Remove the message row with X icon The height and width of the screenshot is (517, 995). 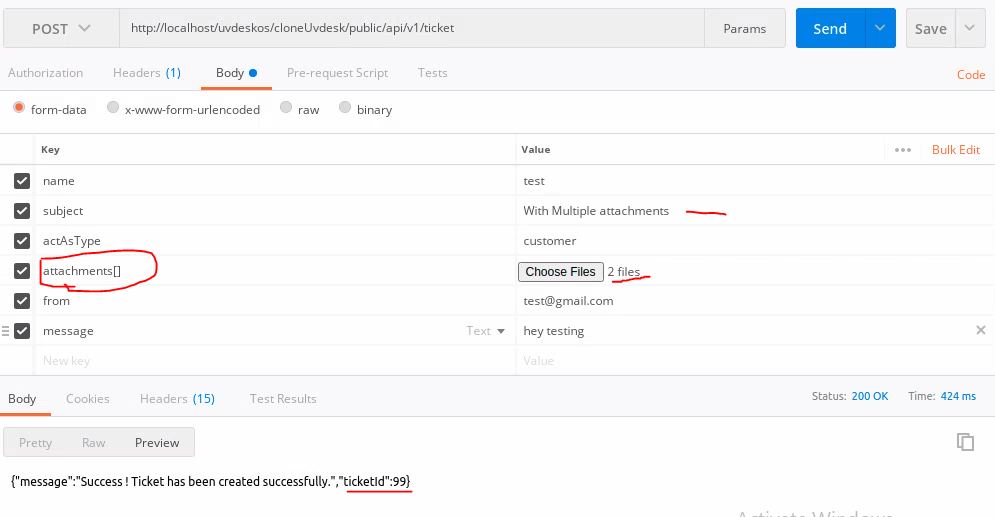coord(980,331)
